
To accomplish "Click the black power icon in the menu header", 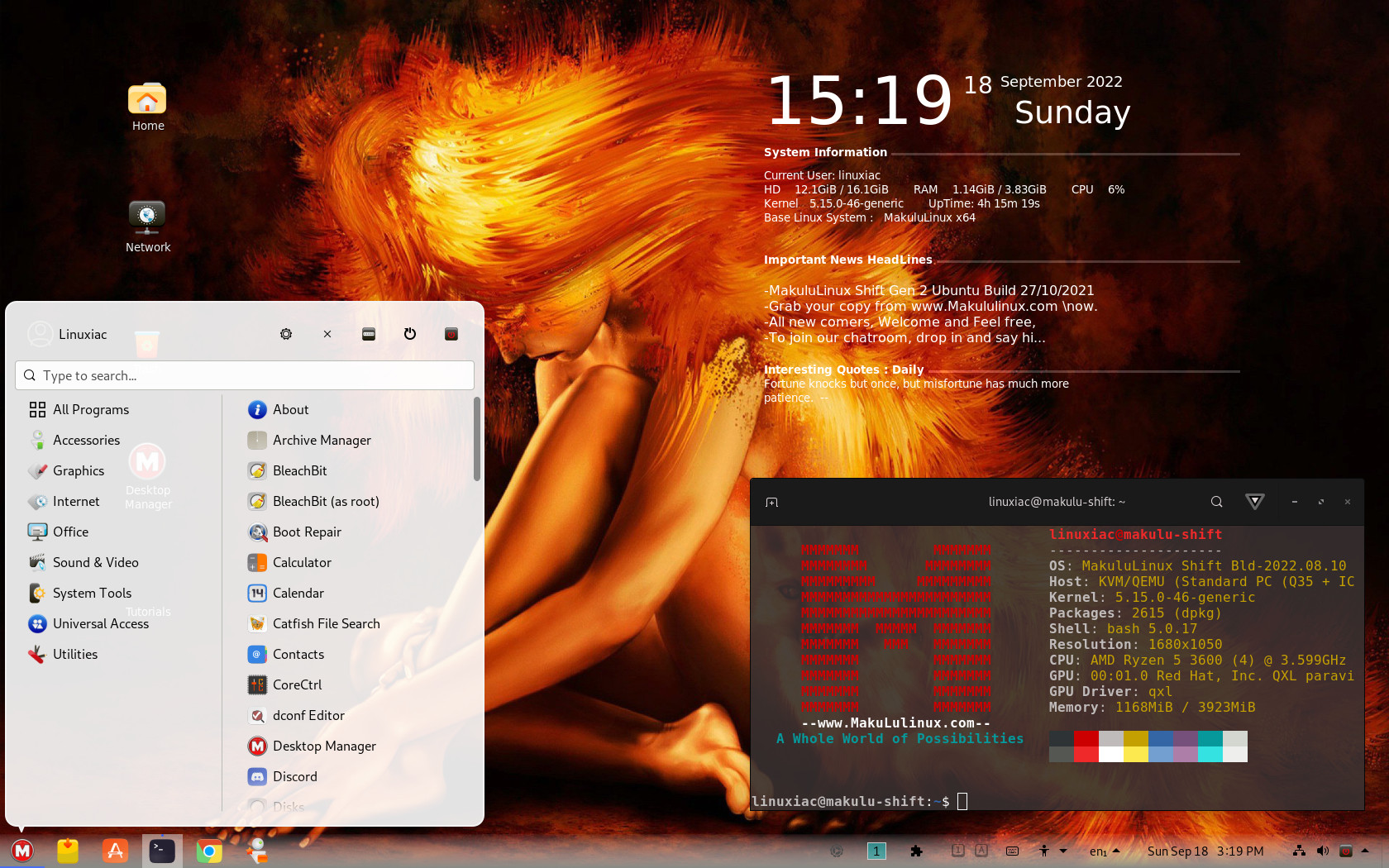I will (x=410, y=334).
